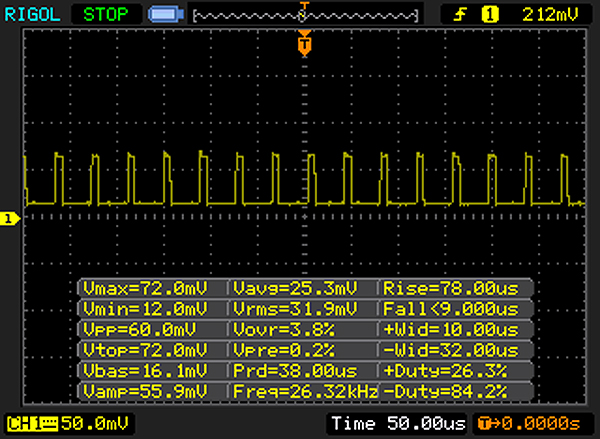Click the orange T trigger position marker
The image size is (600, 439).
click(x=305, y=44)
